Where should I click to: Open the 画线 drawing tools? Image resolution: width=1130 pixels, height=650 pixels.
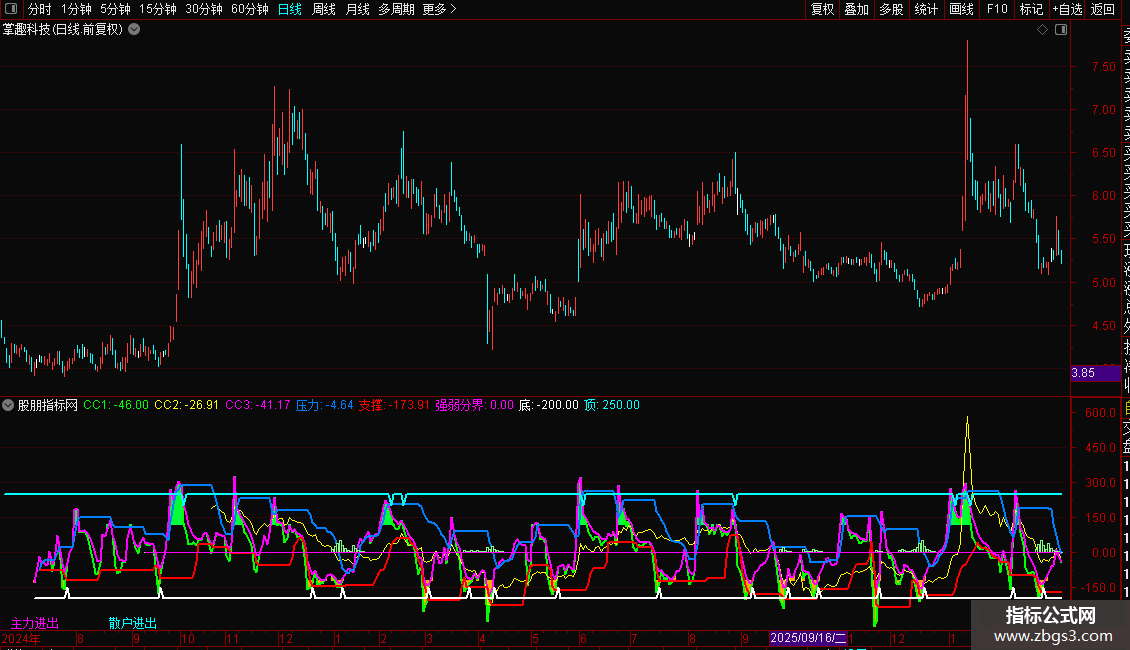[961, 10]
